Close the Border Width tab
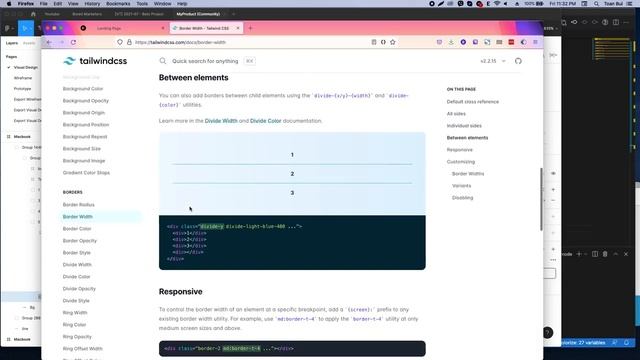This screenshot has width=640, height=360. tap(238, 28)
